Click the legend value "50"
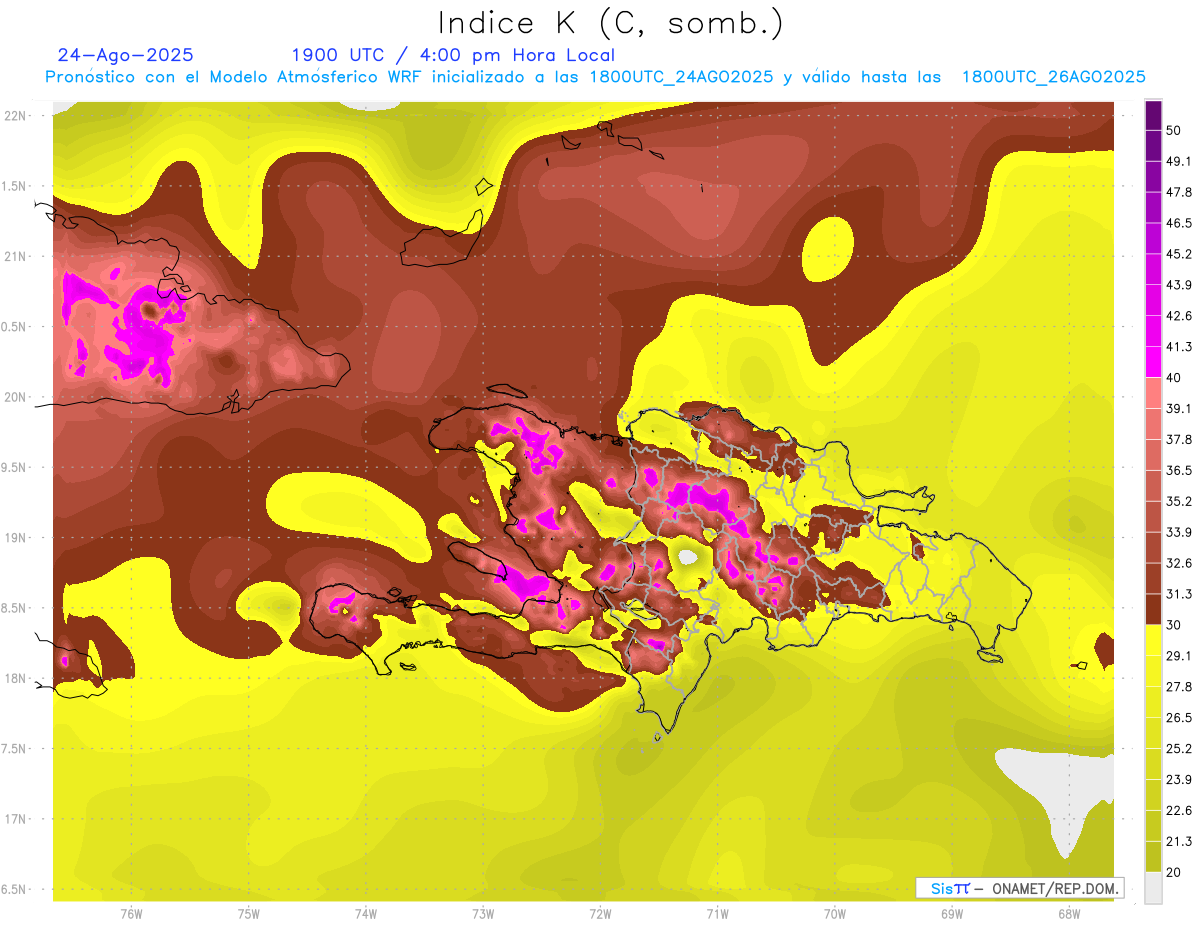Viewport: 1200px width, 927px height. click(1174, 130)
